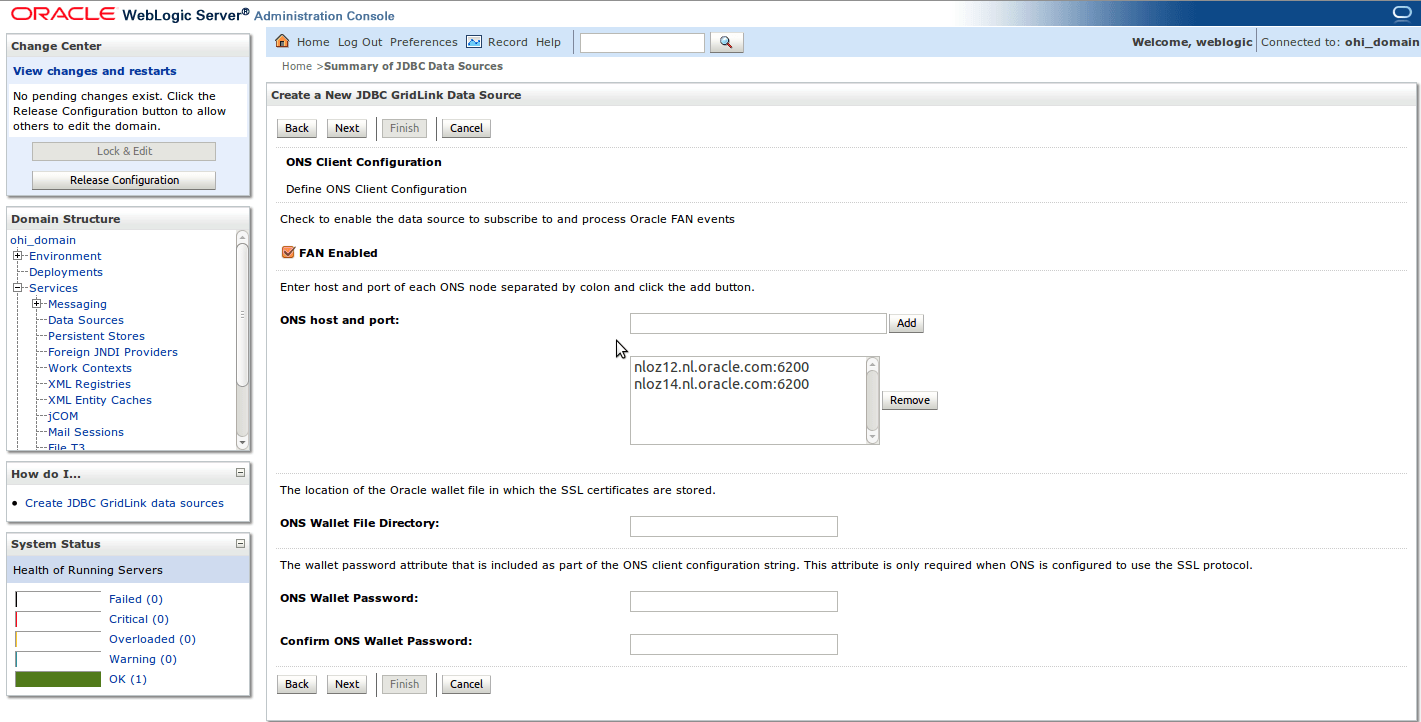Open XML Entity Caches tree item

[100, 400]
